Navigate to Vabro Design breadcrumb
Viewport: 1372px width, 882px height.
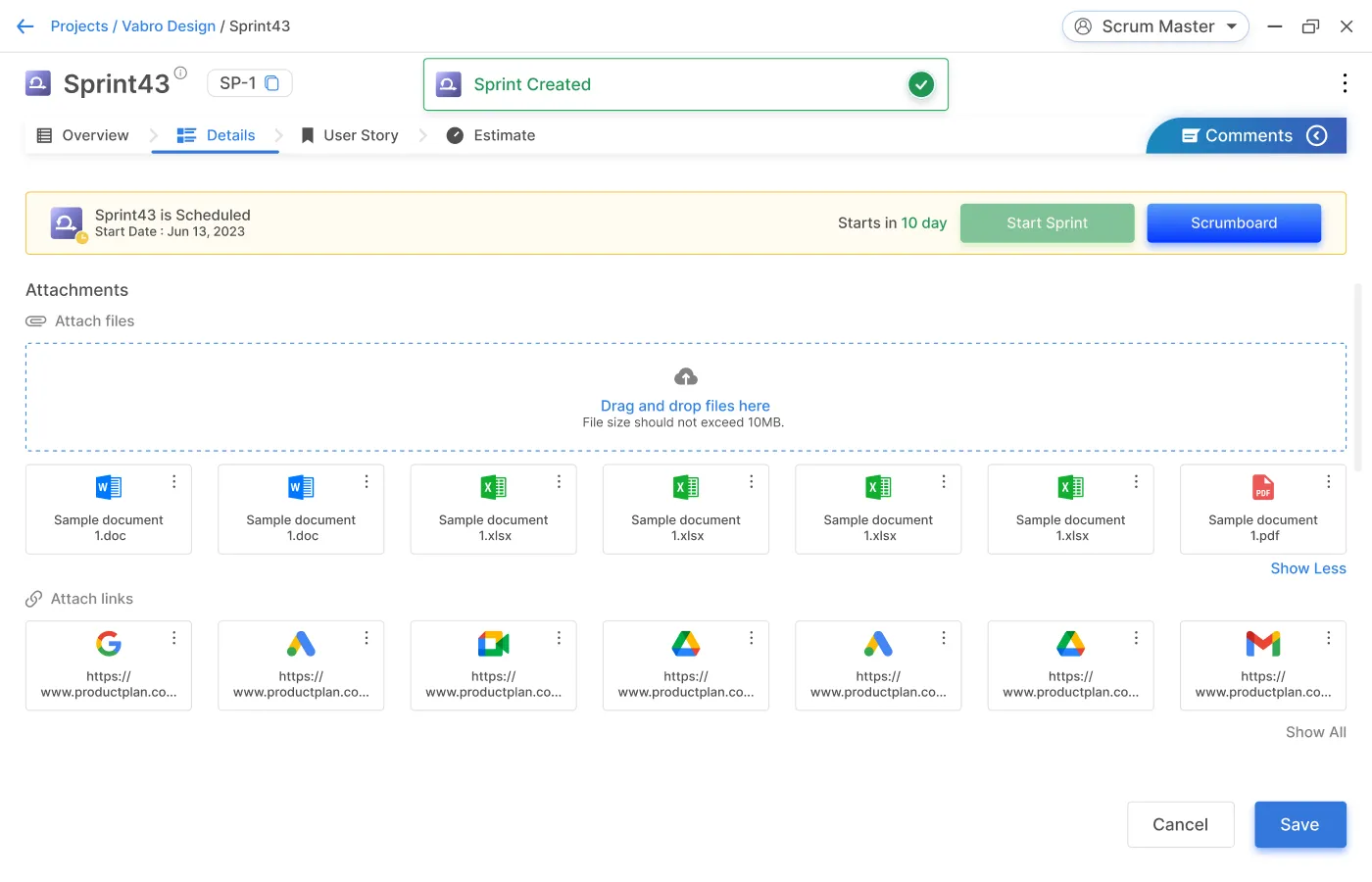pyautogui.click(x=169, y=26)
